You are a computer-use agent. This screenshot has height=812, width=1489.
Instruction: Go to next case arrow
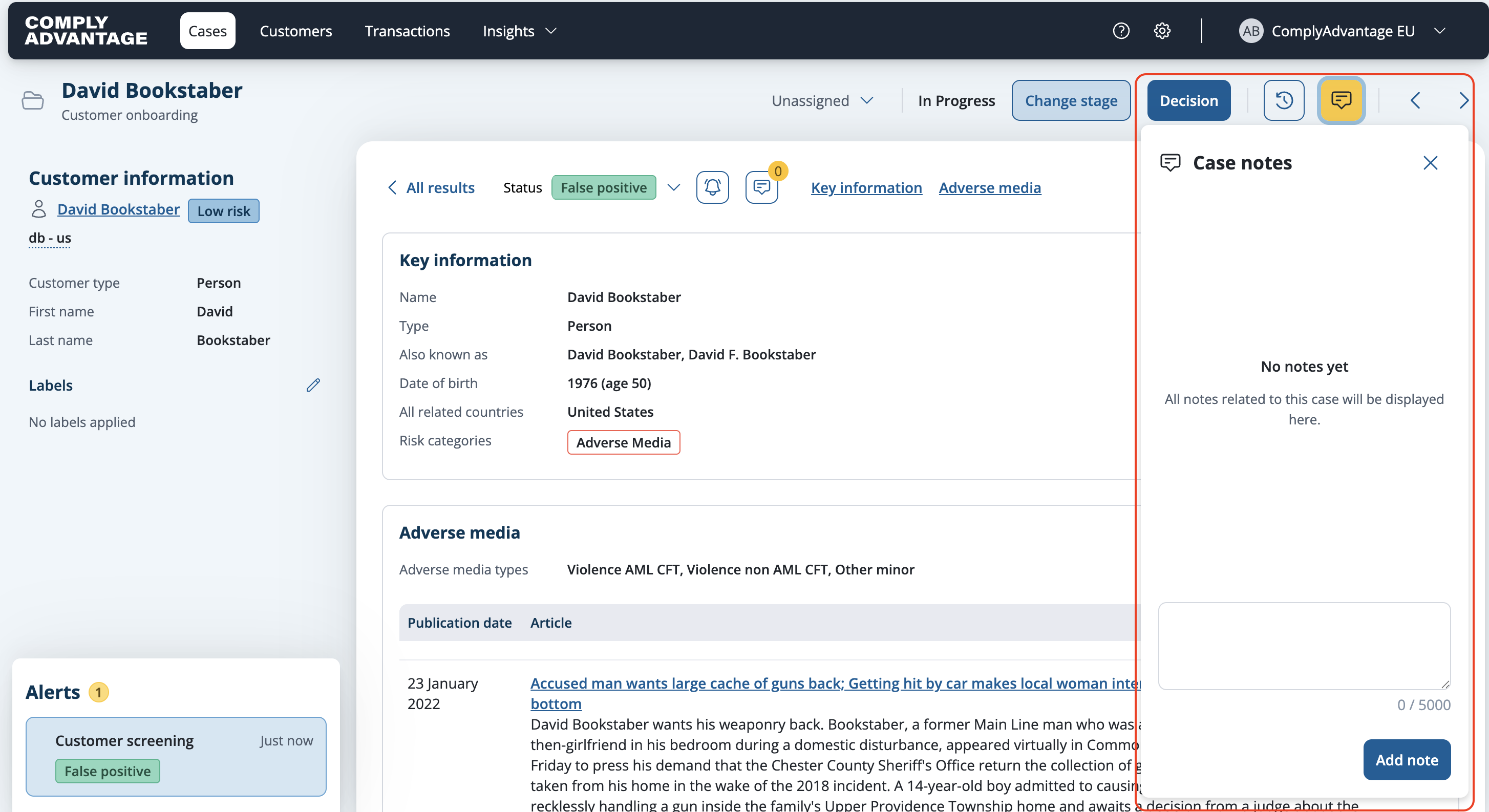(x=1463, y=100)
